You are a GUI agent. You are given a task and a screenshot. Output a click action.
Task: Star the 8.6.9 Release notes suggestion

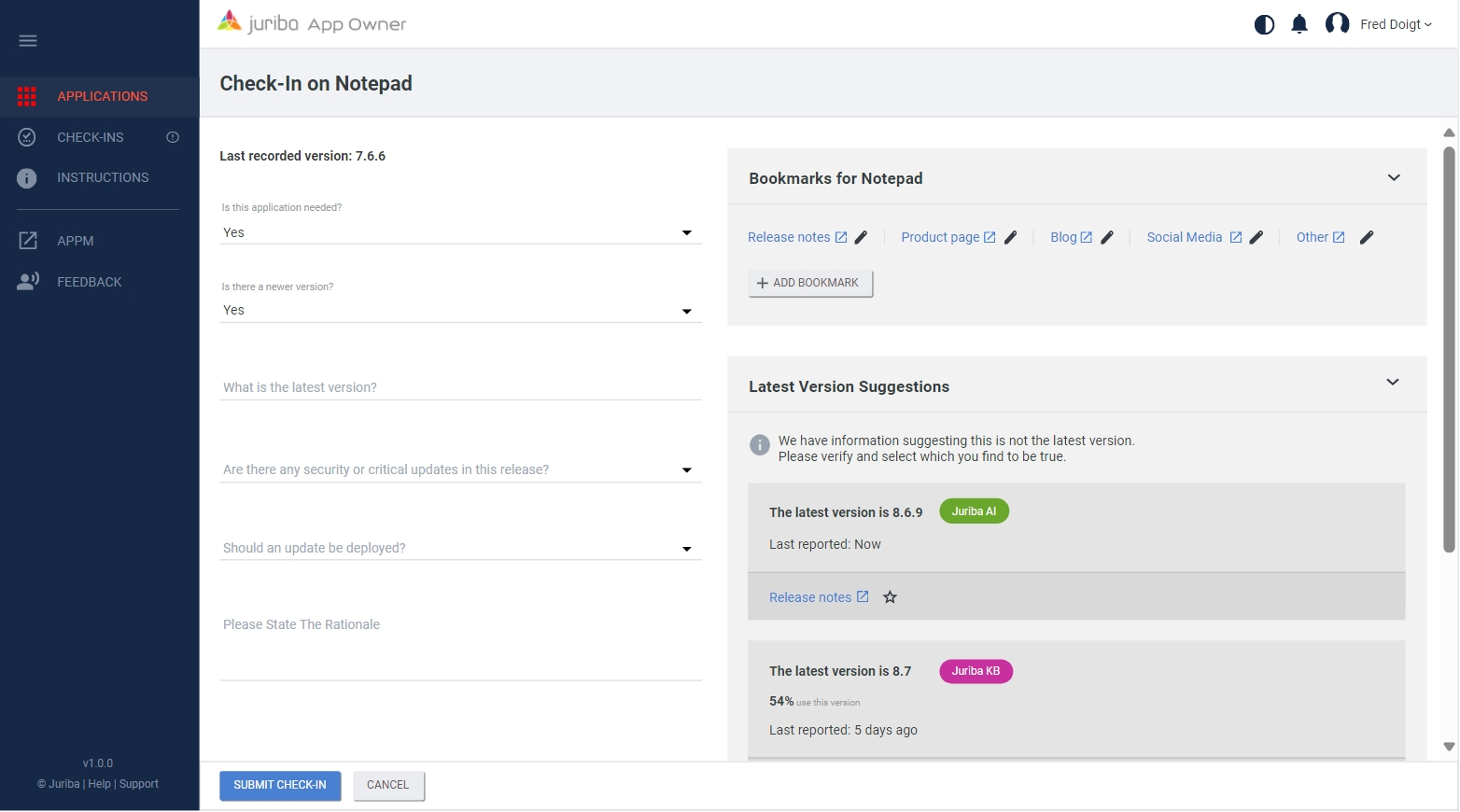(891, 597)
